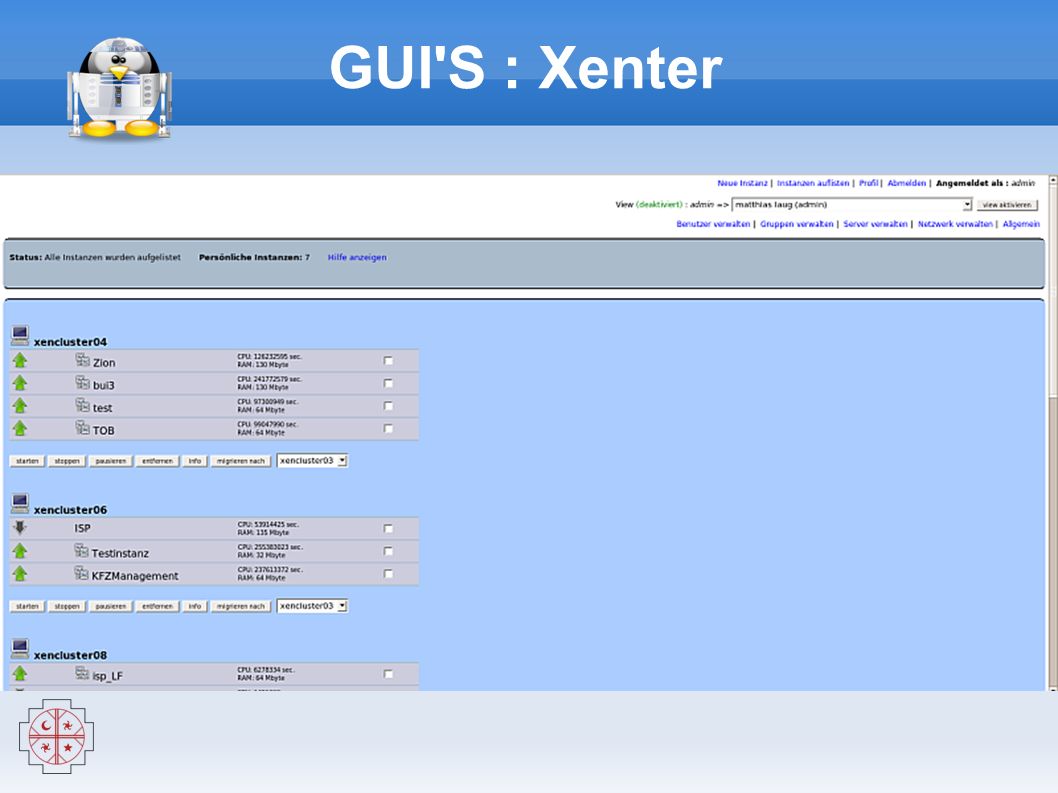Click the green arrow for Testinstanz

click(x=20, y=551)
